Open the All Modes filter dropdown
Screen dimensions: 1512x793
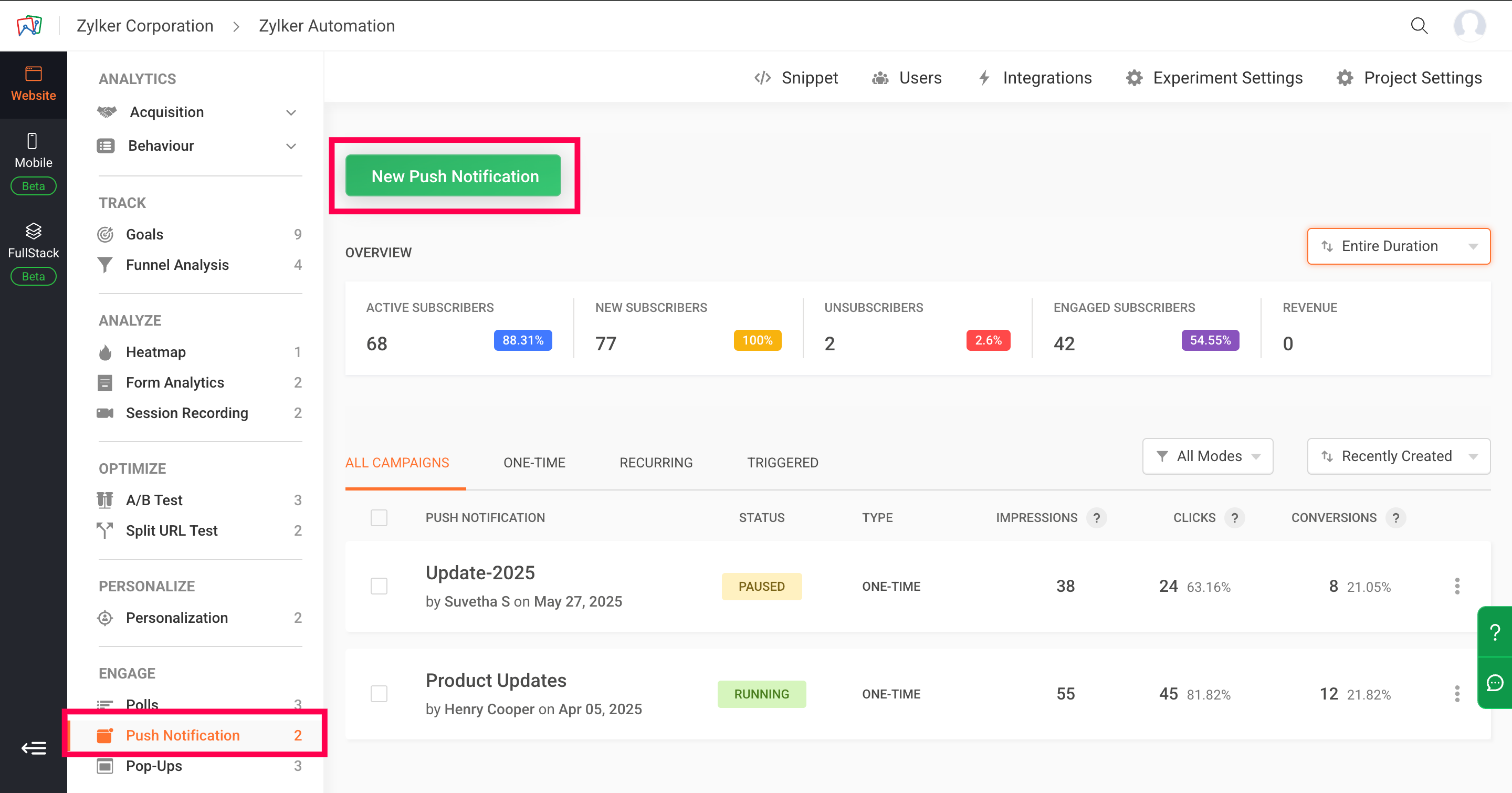click(x=1207, y=456)
